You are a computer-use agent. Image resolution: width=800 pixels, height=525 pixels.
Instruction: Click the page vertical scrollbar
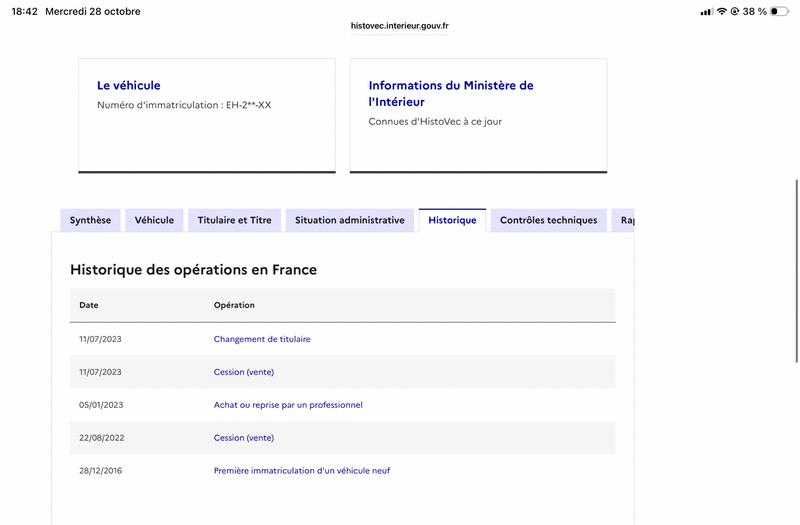(796, 271)
